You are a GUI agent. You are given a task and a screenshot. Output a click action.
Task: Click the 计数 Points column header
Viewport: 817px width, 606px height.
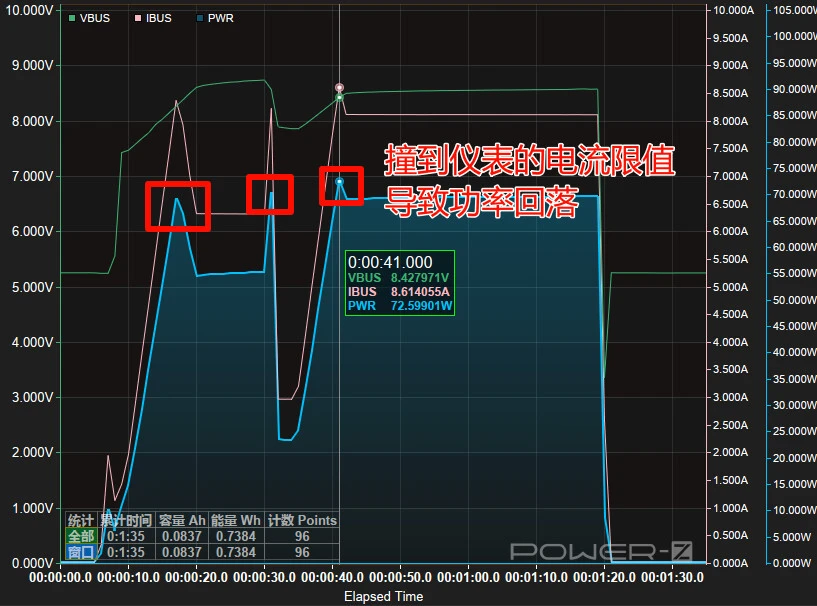302,520
